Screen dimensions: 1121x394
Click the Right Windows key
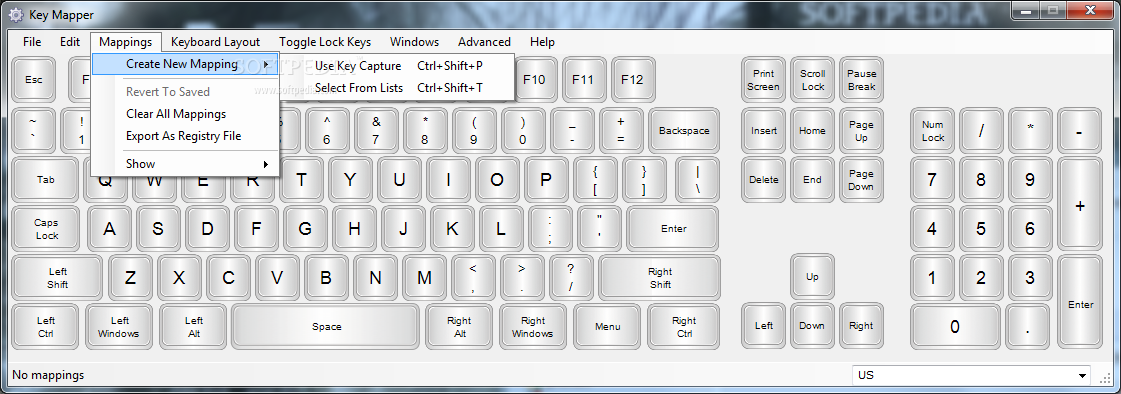[533, 327]
